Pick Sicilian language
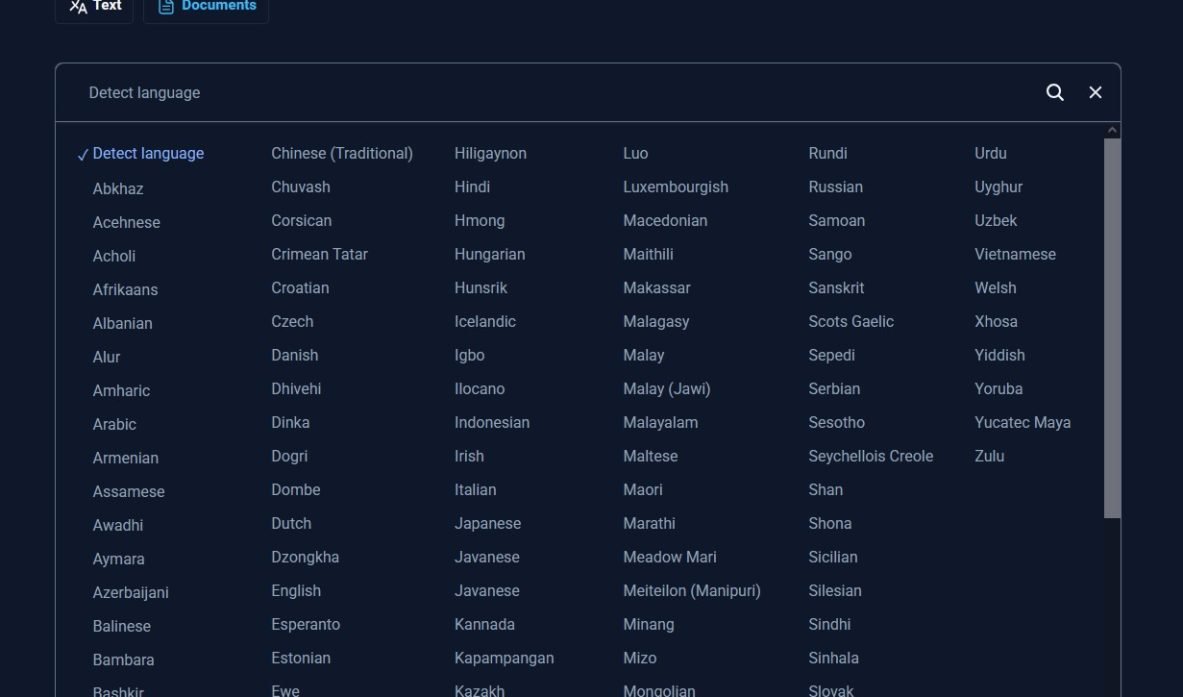Screen dimensions: 1183x697 pos(833,557)
